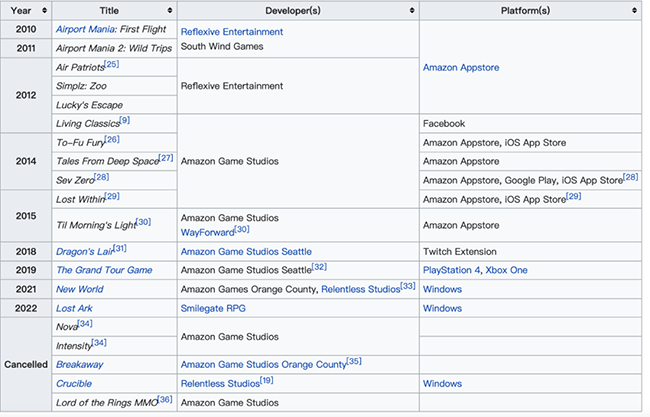Open Amazon Game Studios Seattle link
The image size is (650, 417).
point(246,252)
